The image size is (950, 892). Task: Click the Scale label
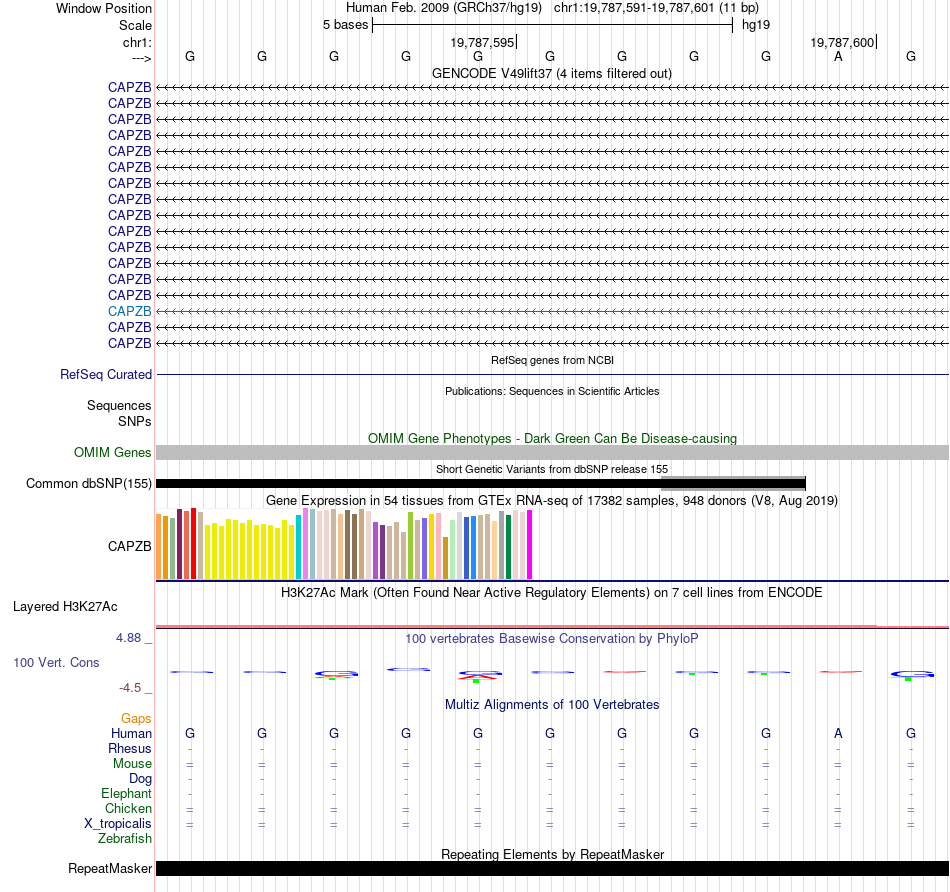135,25
